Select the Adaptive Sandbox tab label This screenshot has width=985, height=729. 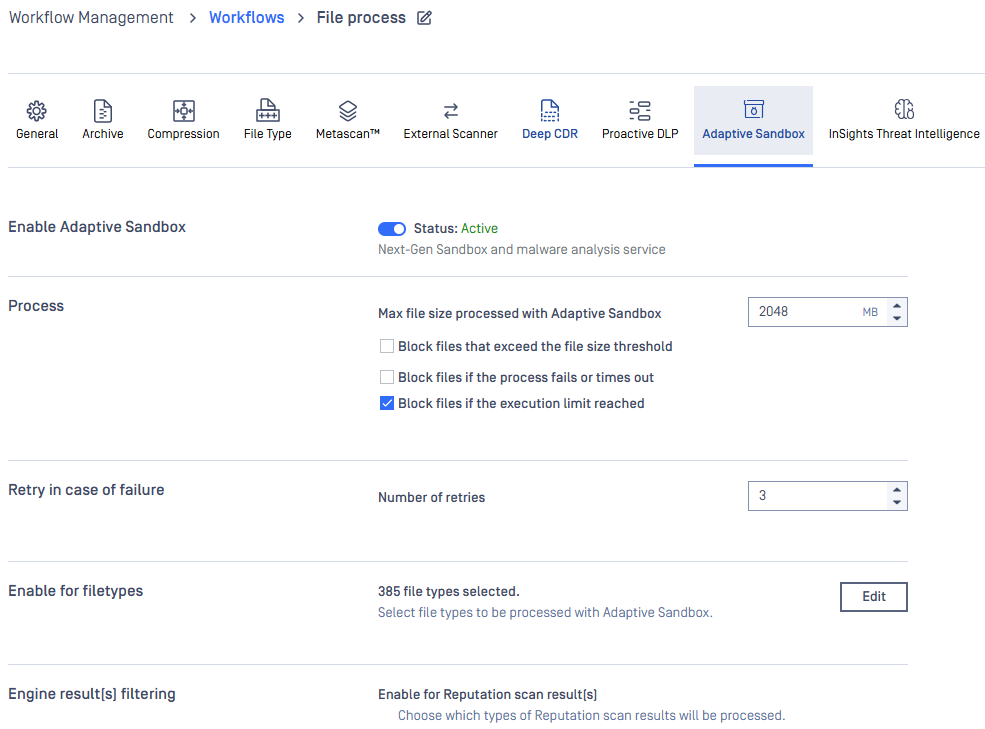point(753,134)
